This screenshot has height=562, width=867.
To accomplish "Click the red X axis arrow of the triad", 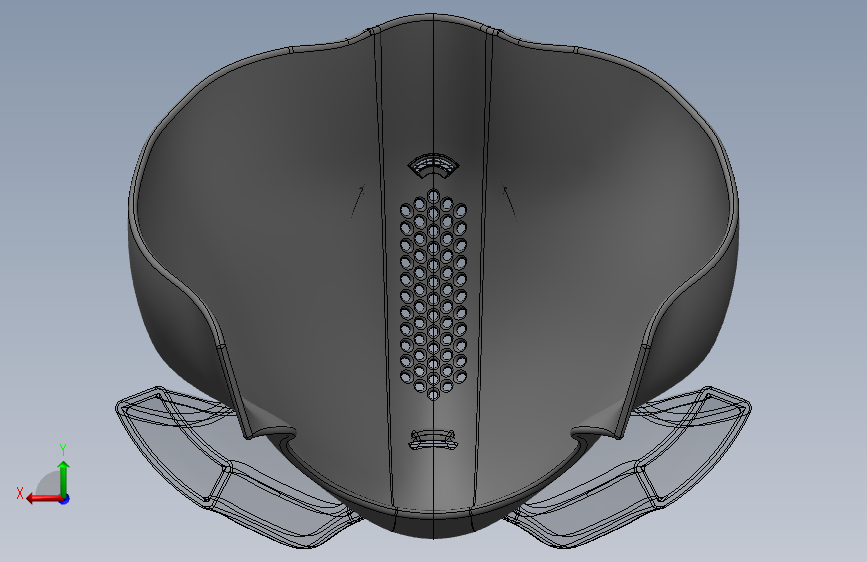I will [x=44, y=498].
